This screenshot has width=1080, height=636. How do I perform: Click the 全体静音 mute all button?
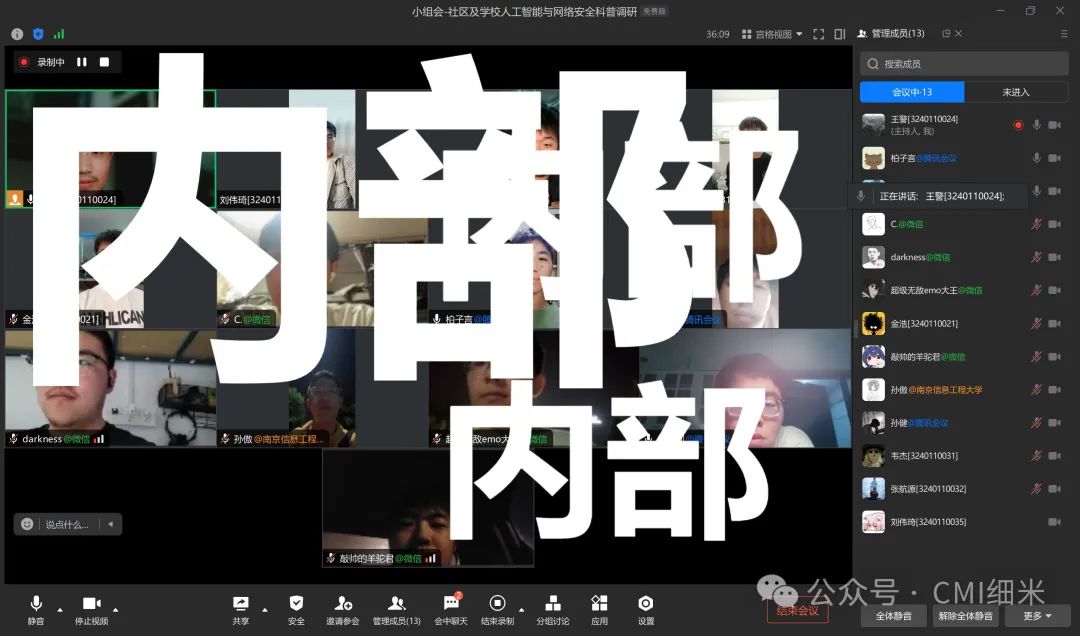tap(893, 615)
